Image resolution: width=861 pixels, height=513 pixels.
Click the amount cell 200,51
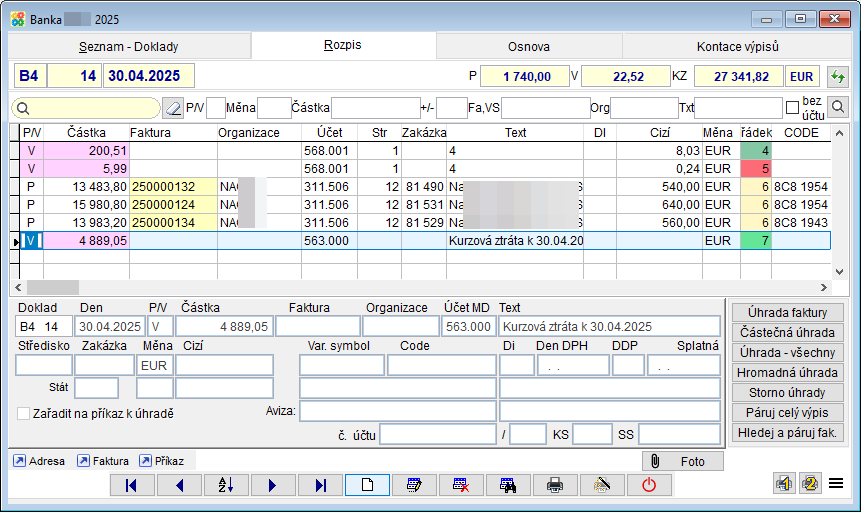[x=86, y=150]
